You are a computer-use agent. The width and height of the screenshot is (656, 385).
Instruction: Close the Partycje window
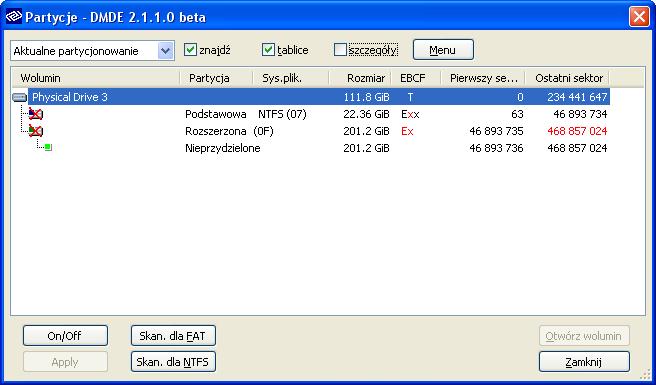point(639,17)
